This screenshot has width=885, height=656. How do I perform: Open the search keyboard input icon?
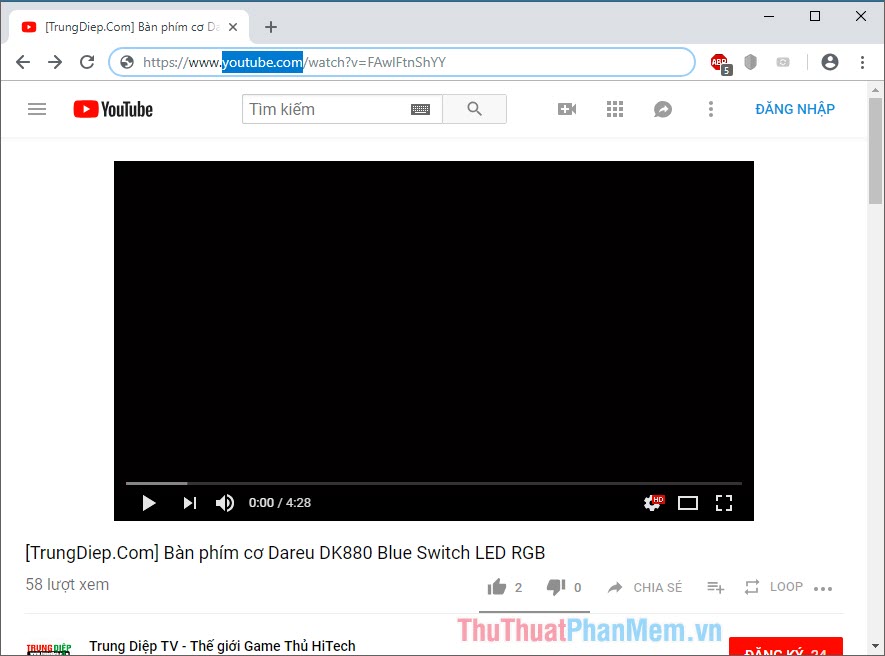click(421, 108)
